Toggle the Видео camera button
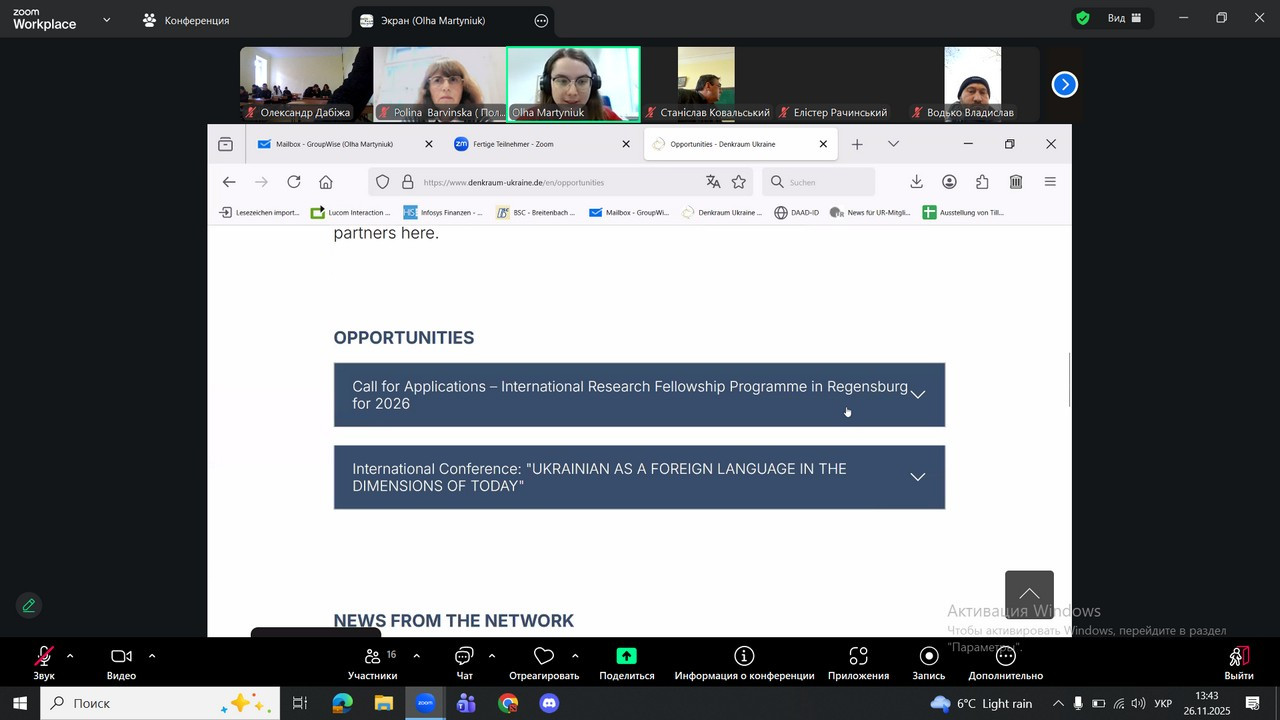This screenshot has height=720, width=1280. (x=121, y=662)
